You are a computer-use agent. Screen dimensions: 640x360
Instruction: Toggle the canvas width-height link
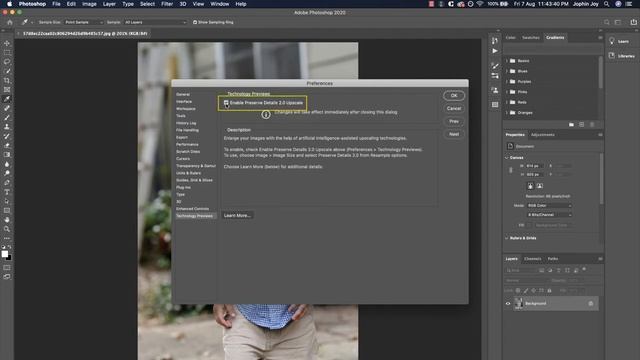[510, 170]
